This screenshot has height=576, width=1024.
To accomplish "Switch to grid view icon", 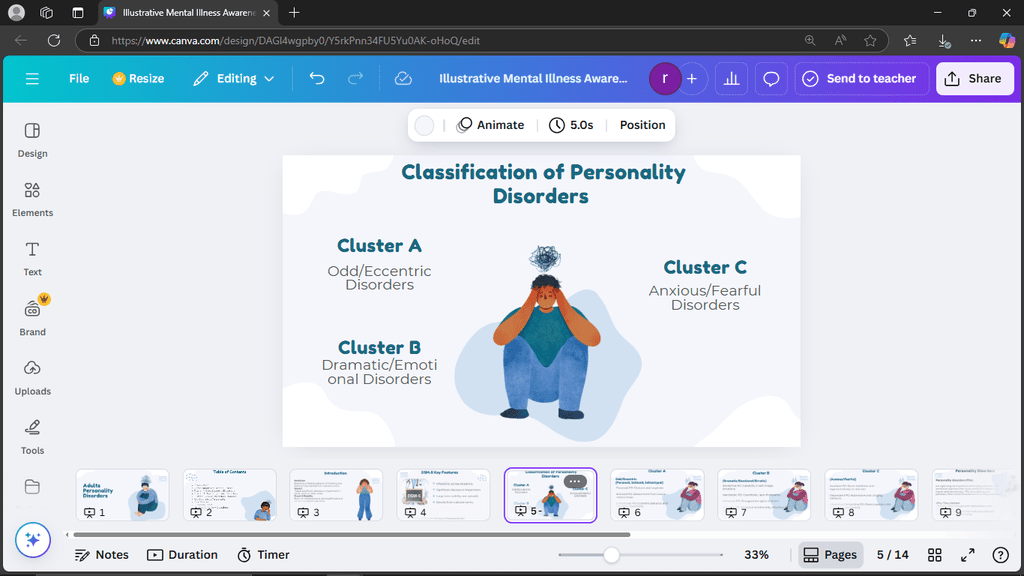I will [935, 554].
